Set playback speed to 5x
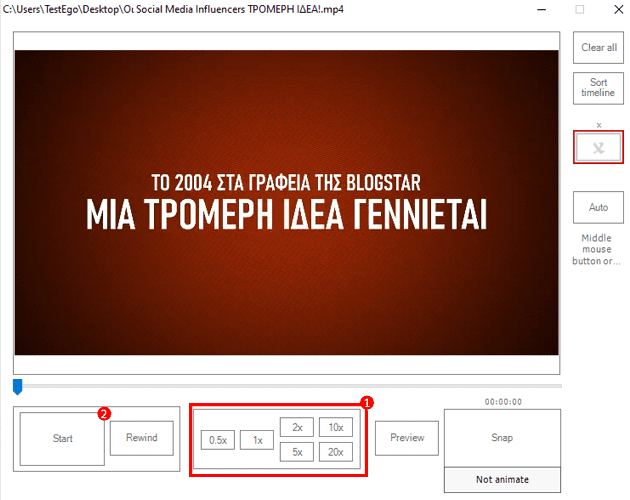The width and height of the screenshot is (630, 500). pos(297,452)
